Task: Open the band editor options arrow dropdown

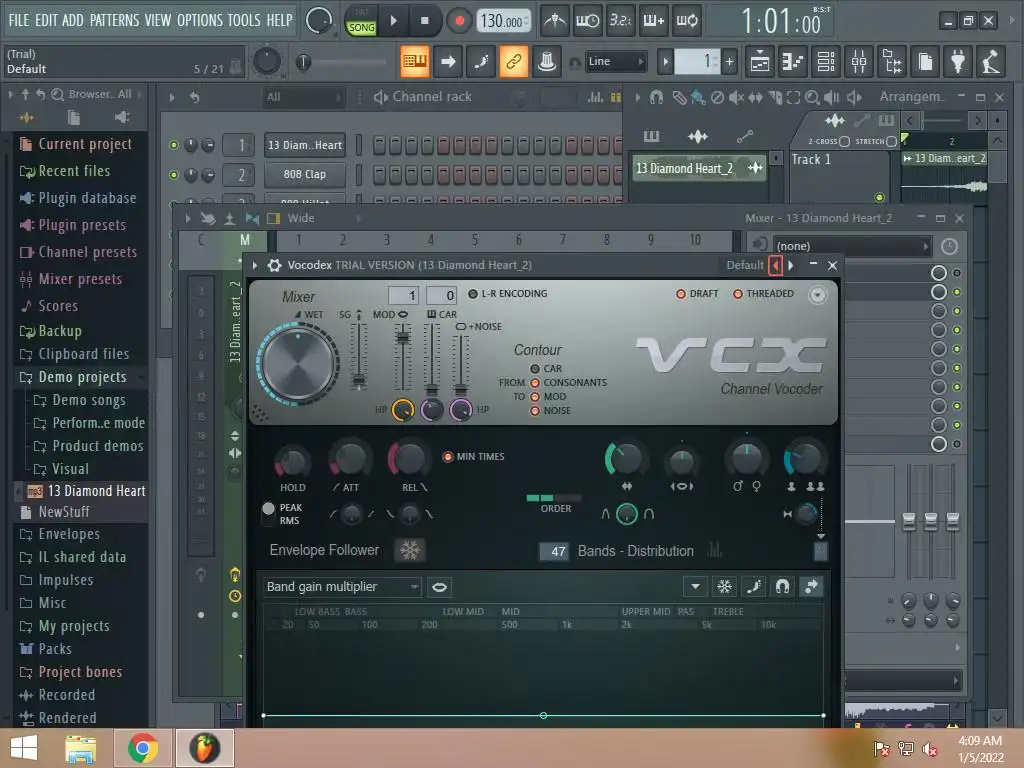Action: 696,586
